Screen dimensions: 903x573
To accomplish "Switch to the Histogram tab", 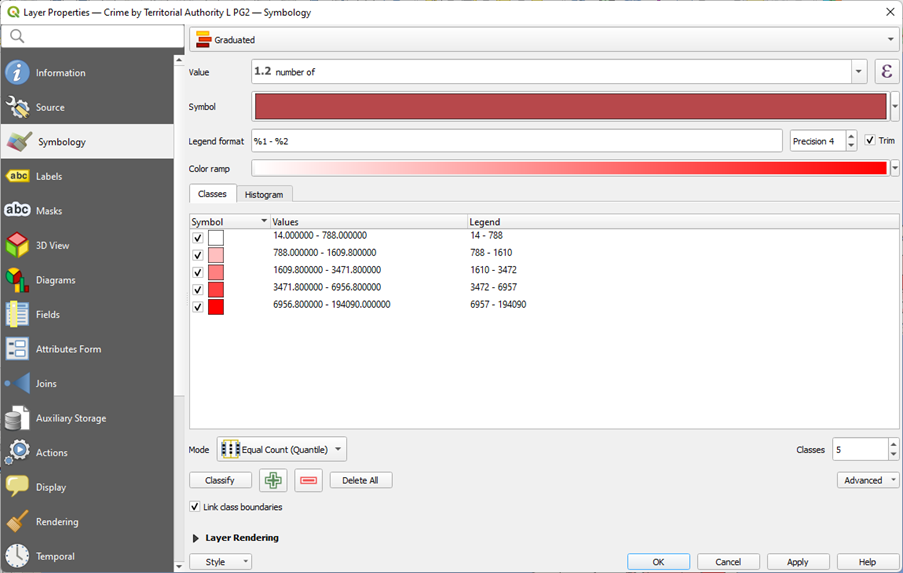I will pyautogui.click(x=264, y=195).
